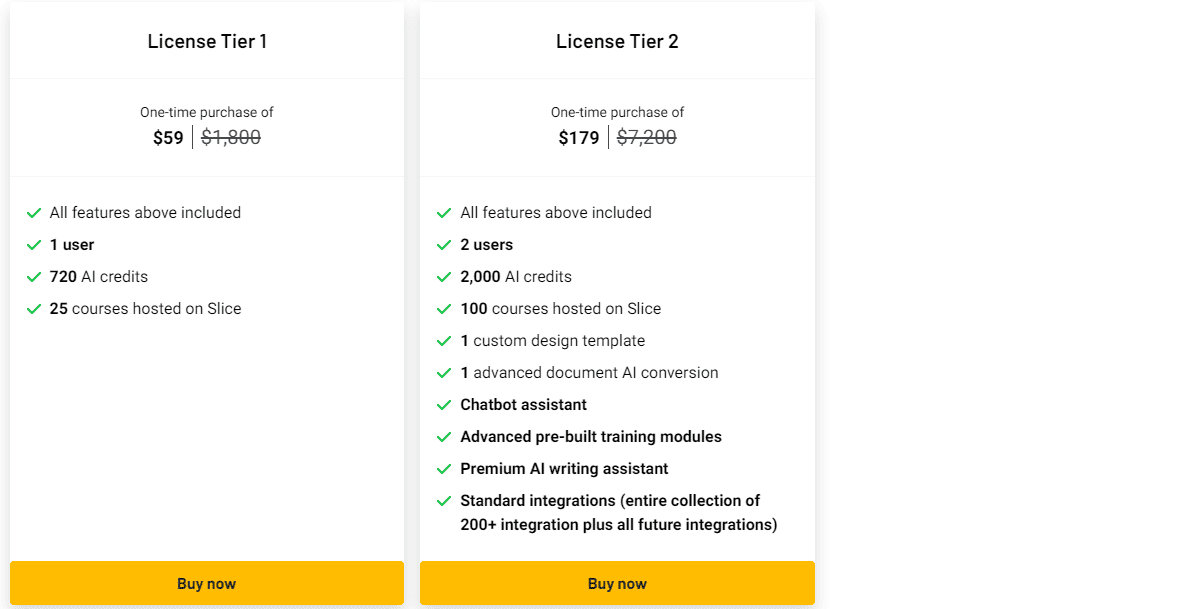Click "1 advanced document AI conversion" item
This screenshot has height=609, width=1197.
click(x=589, y=372)
